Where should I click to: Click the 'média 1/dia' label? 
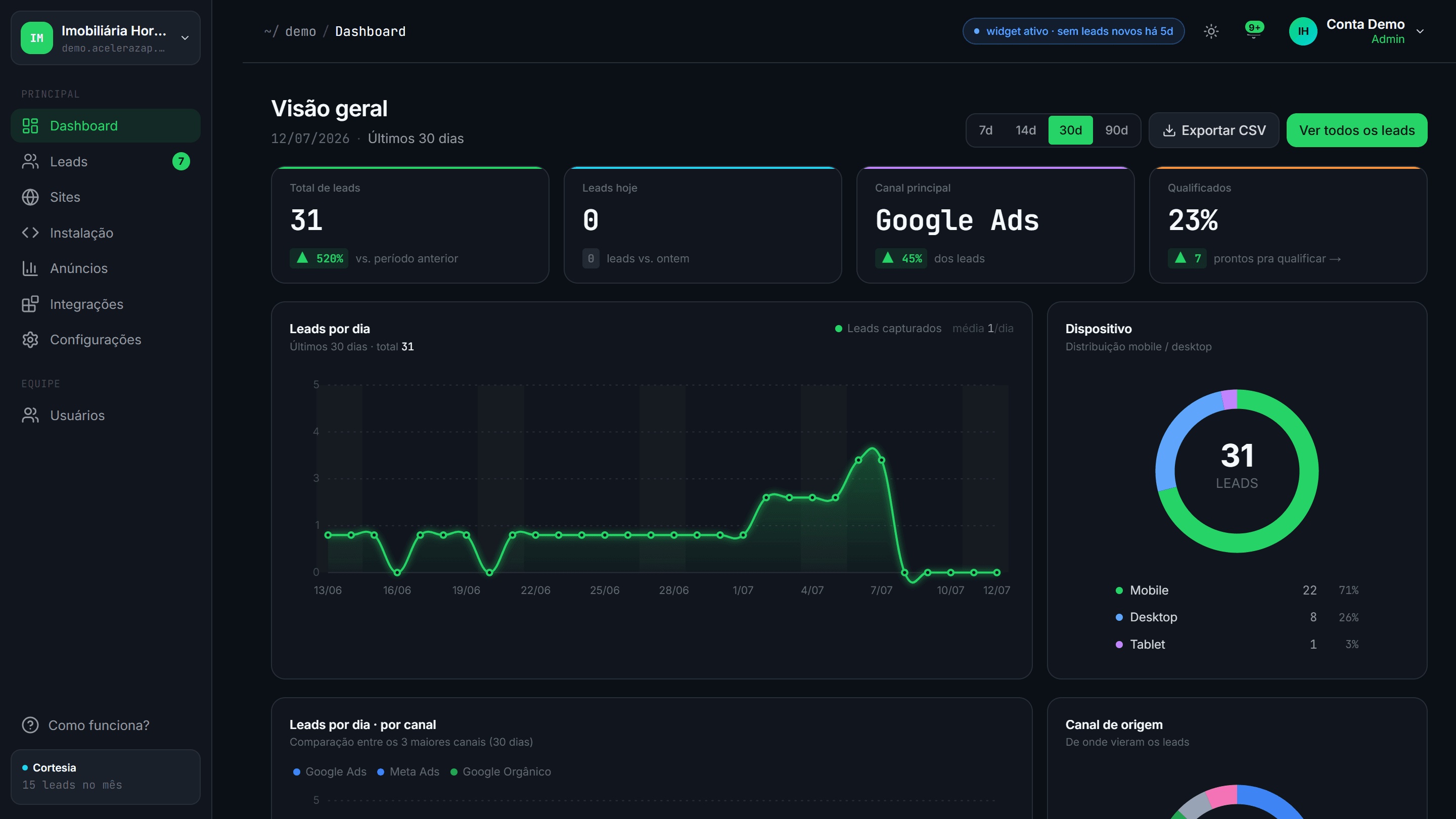point(982,329)
